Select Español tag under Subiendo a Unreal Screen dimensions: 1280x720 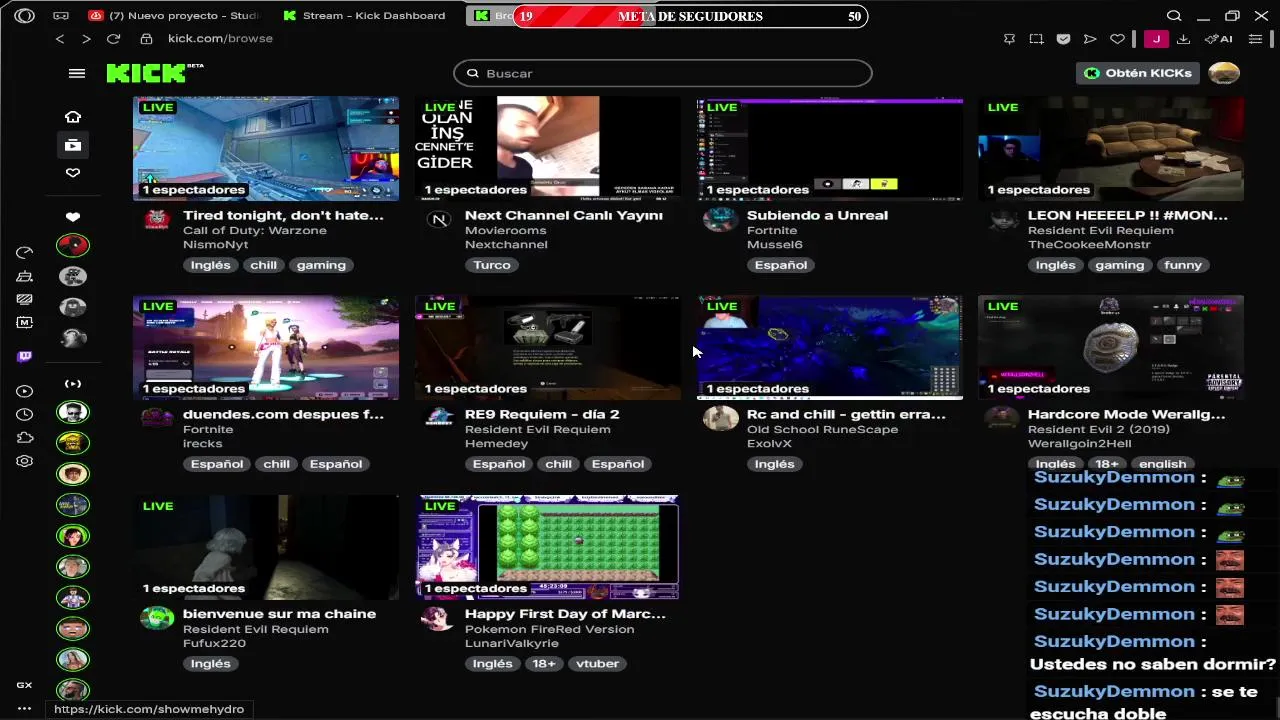[x=780, y=265]
